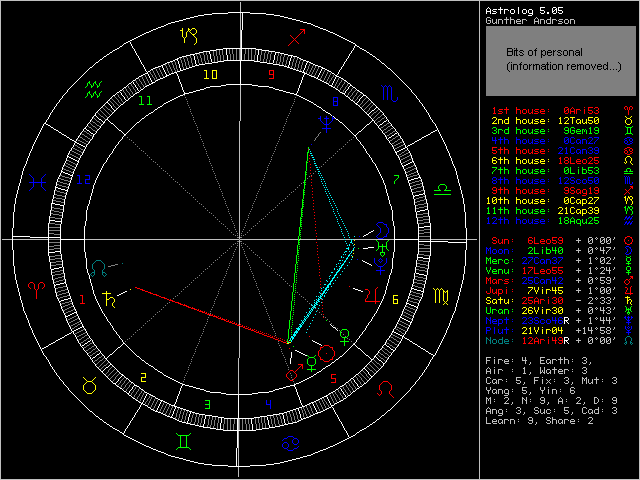Click the "Uran: 26Vir30" position entry

[x=560, y=311]
